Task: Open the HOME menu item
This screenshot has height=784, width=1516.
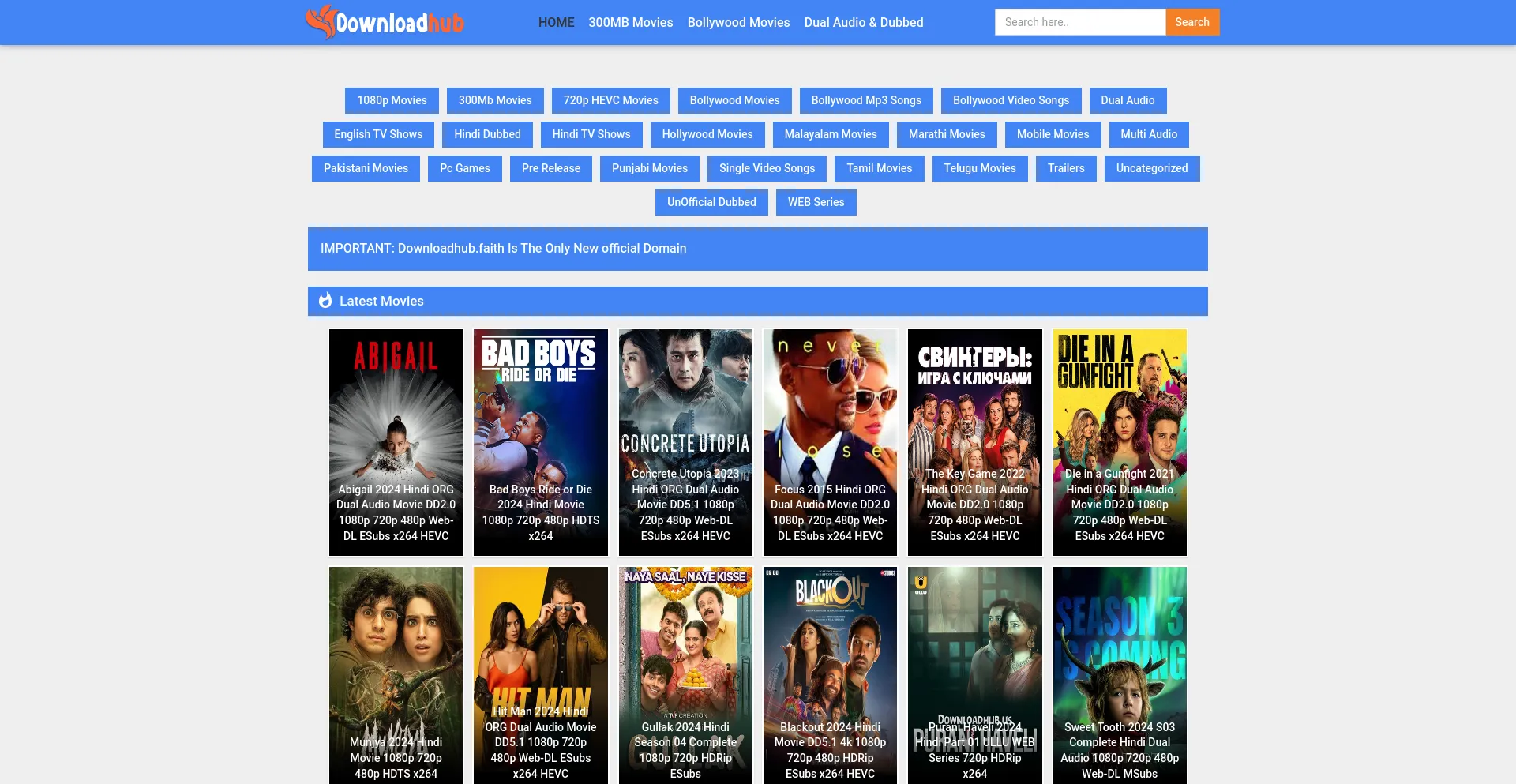Action: [x=556, y=22]
